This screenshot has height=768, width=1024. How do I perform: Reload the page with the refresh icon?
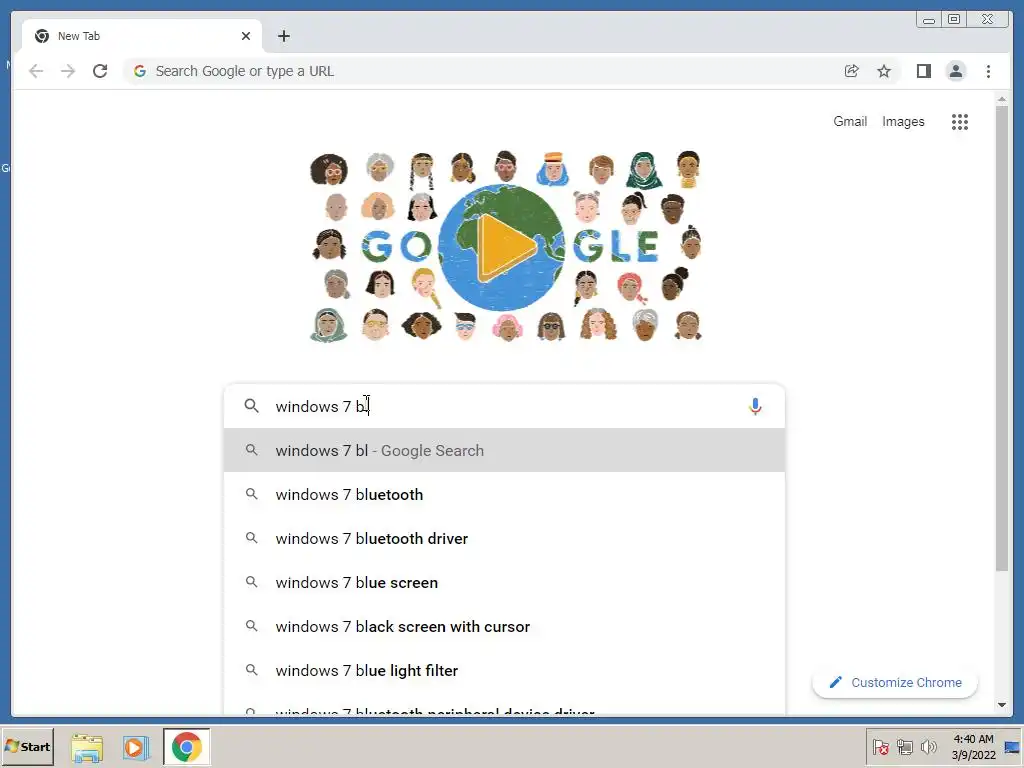pos(100,71)
